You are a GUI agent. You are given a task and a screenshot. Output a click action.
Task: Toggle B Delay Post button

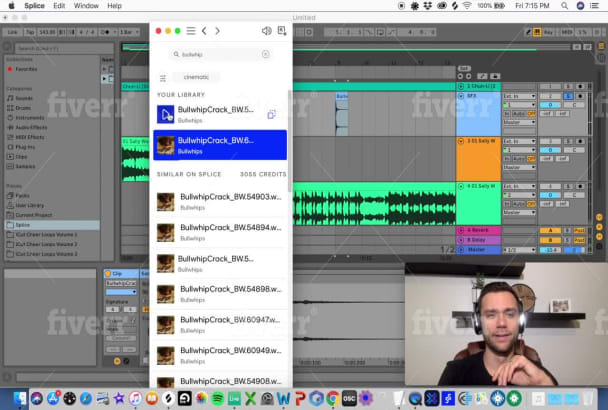click(x=579, y=240)
